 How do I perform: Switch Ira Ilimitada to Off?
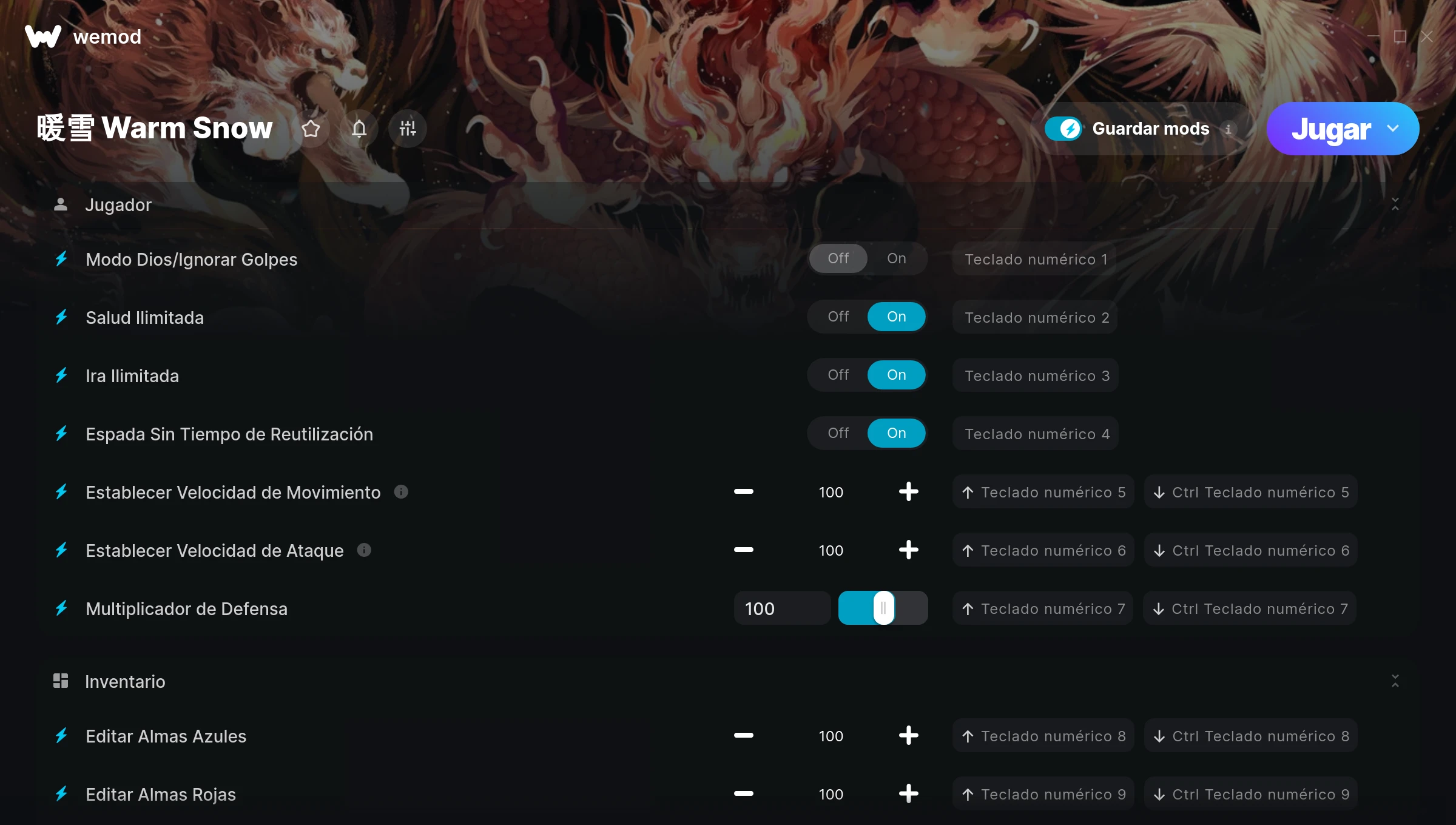[838, 375]
